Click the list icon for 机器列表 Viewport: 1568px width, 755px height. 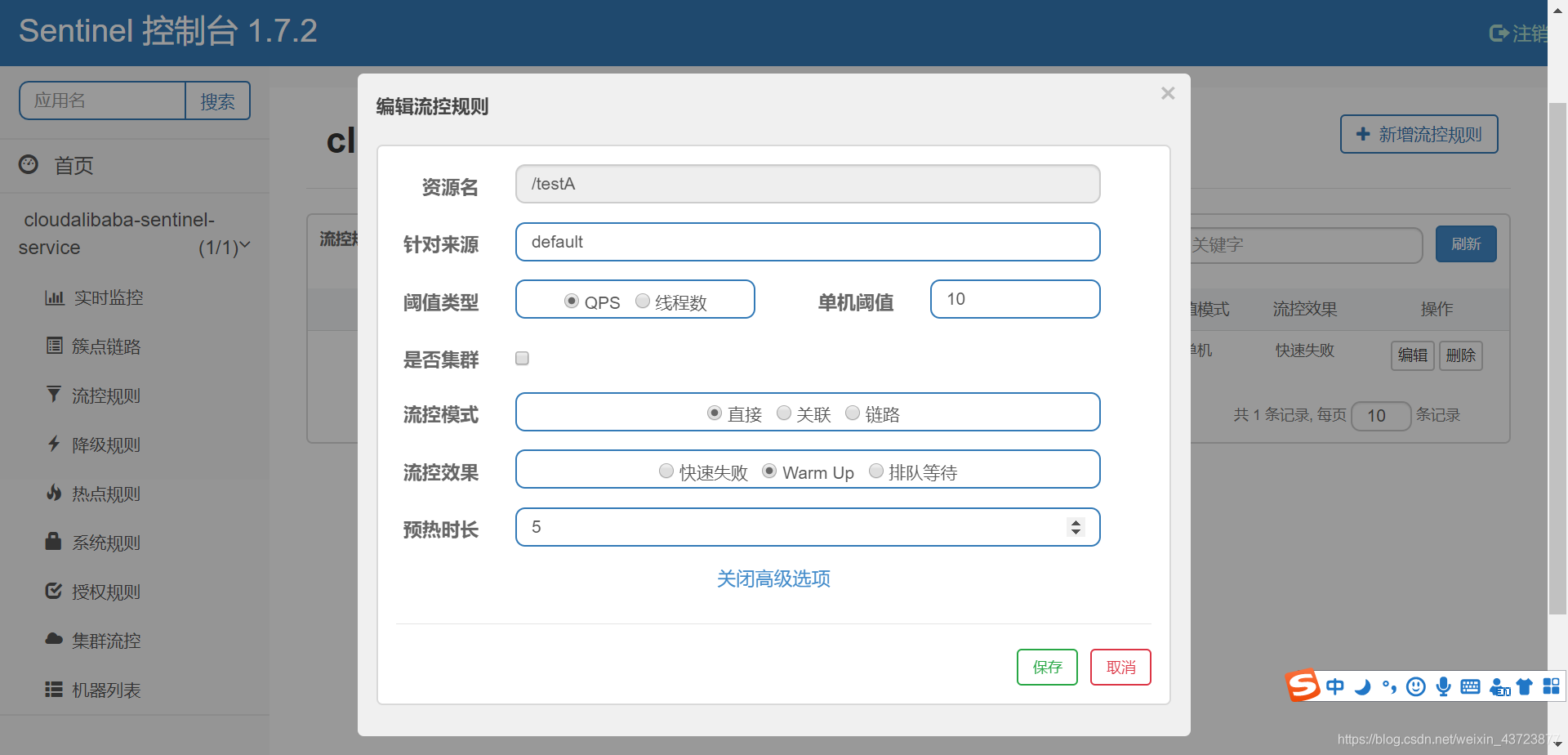[x=54, y=689]
